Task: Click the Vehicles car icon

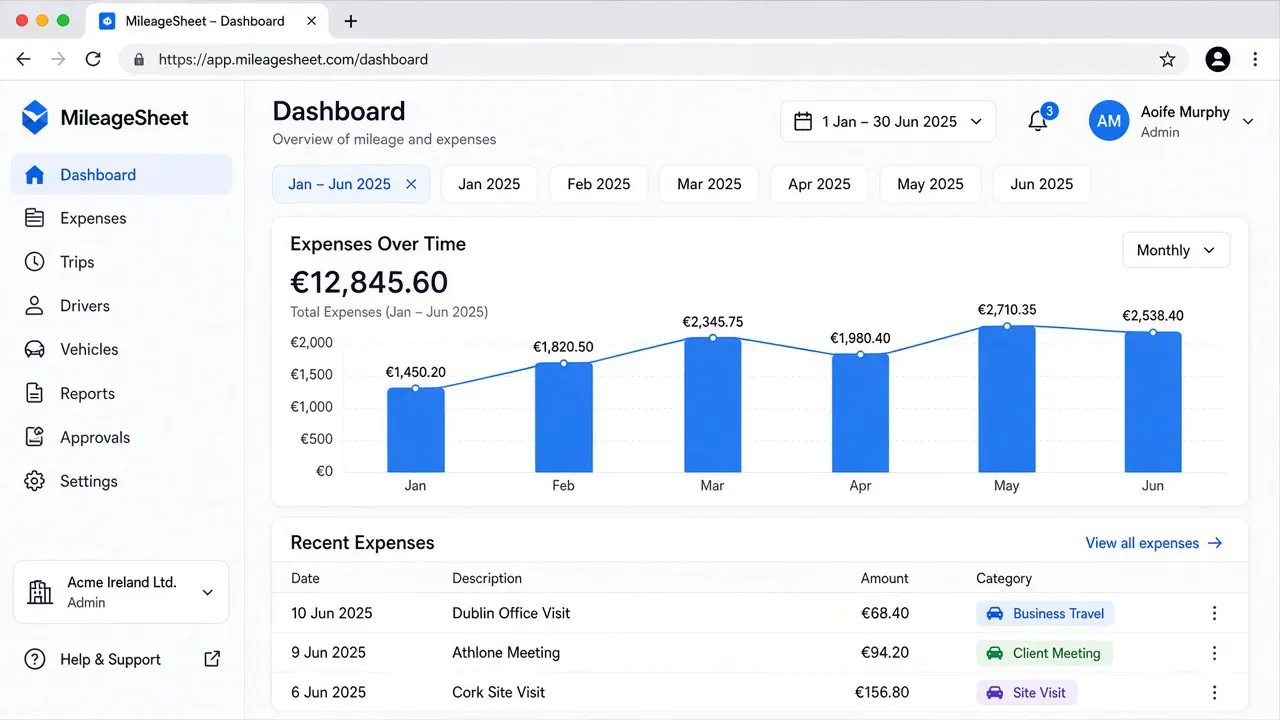Action: (35, 350)
